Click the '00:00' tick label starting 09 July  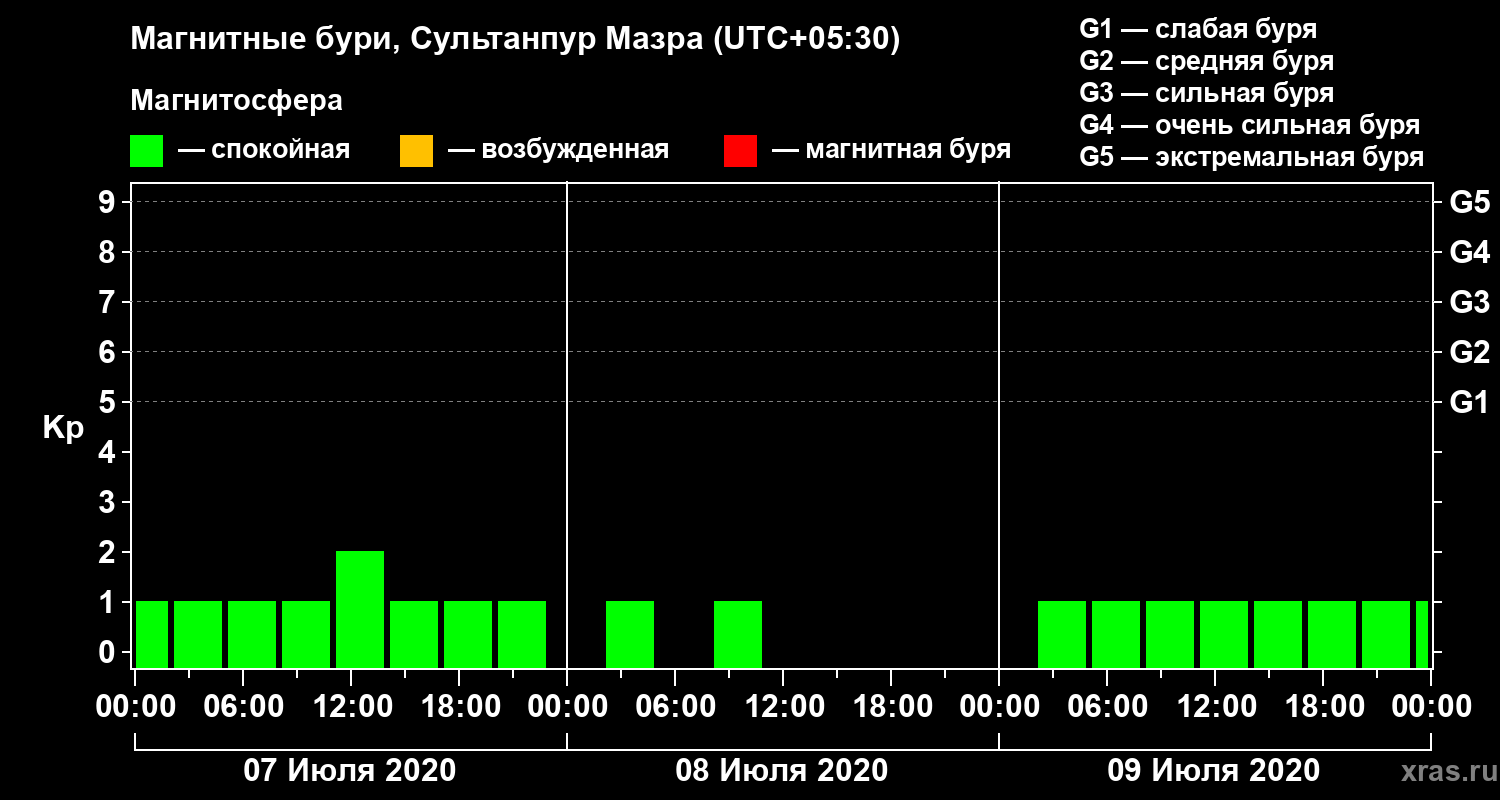[999, 706]
